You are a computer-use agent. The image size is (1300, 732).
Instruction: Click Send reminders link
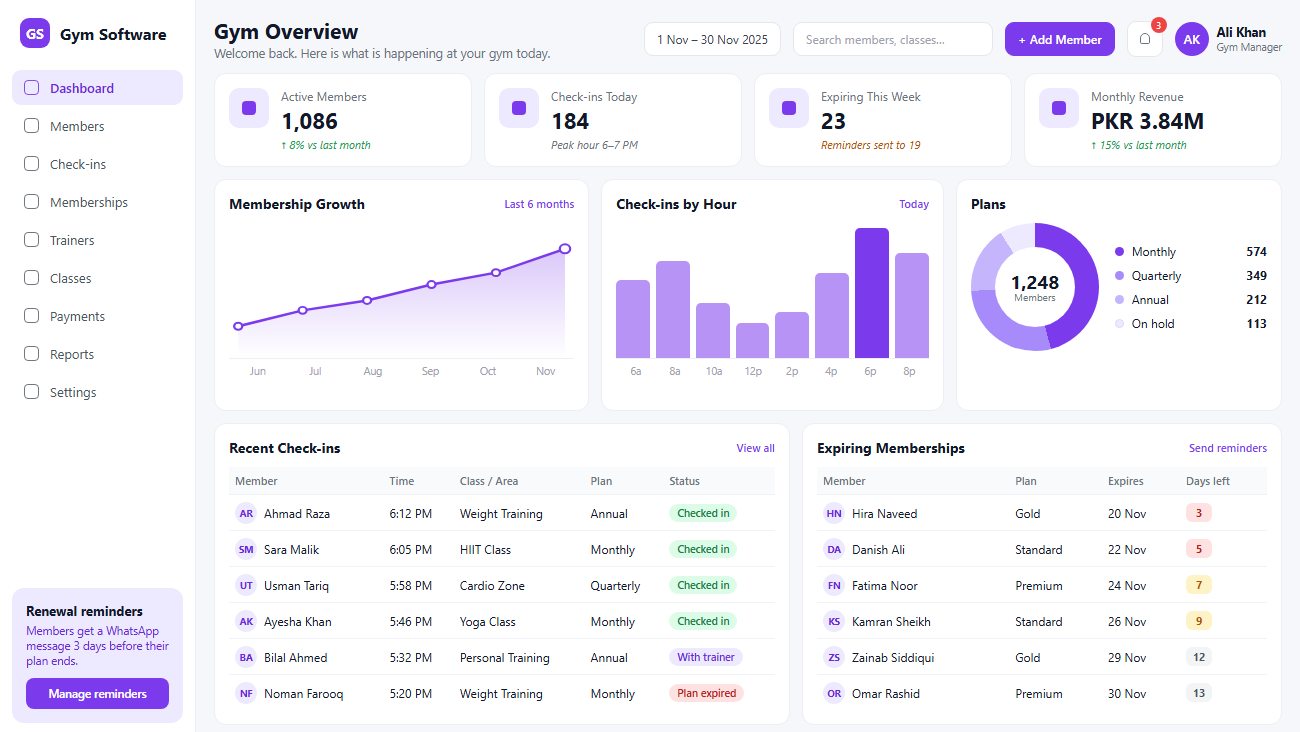[x=1228, y=448]
